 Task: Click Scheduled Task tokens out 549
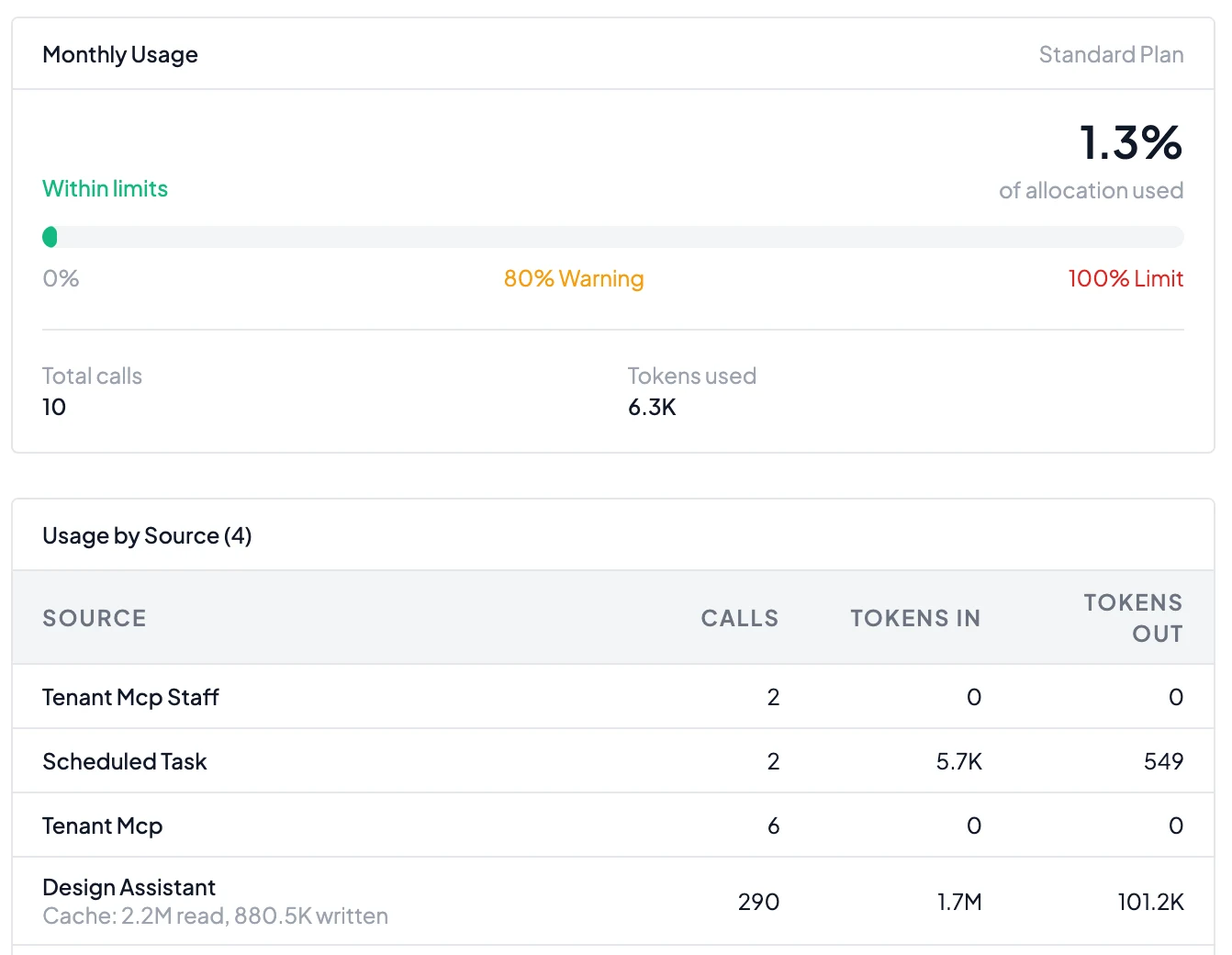point(1164,761)
